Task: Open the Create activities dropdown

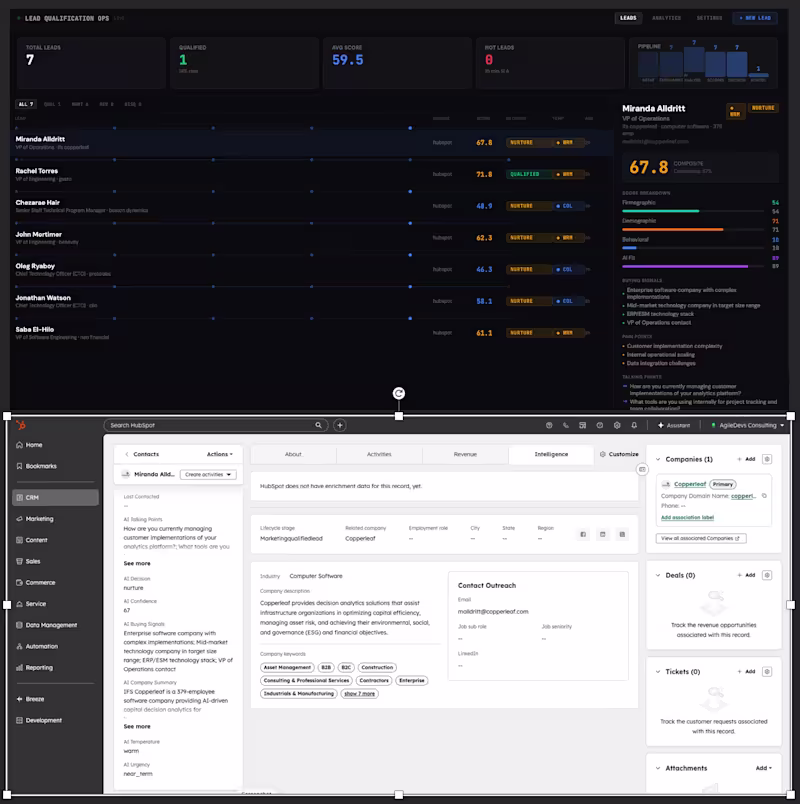Action: pos(208,474)
